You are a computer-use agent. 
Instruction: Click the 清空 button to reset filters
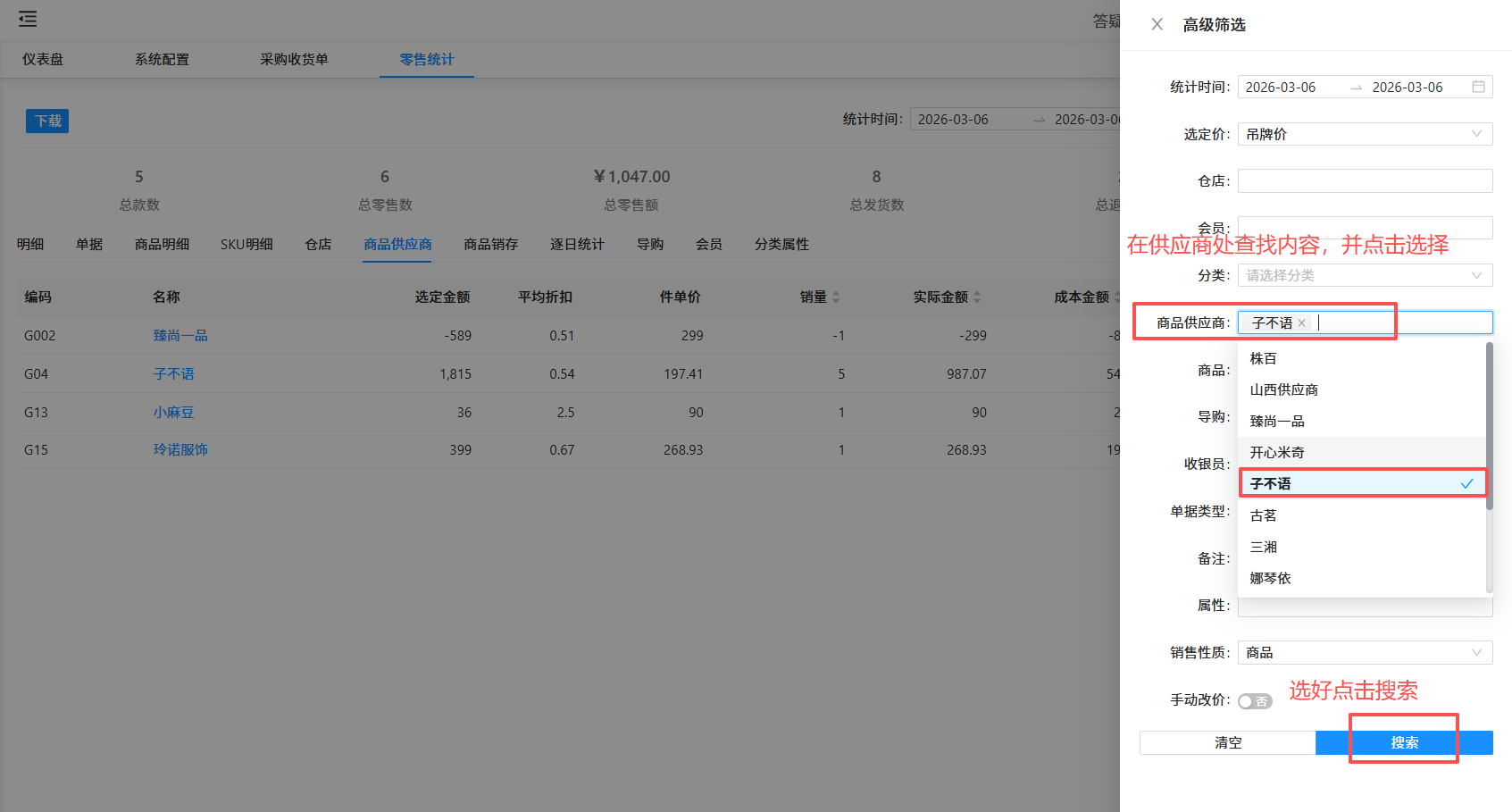point(1227,742)
